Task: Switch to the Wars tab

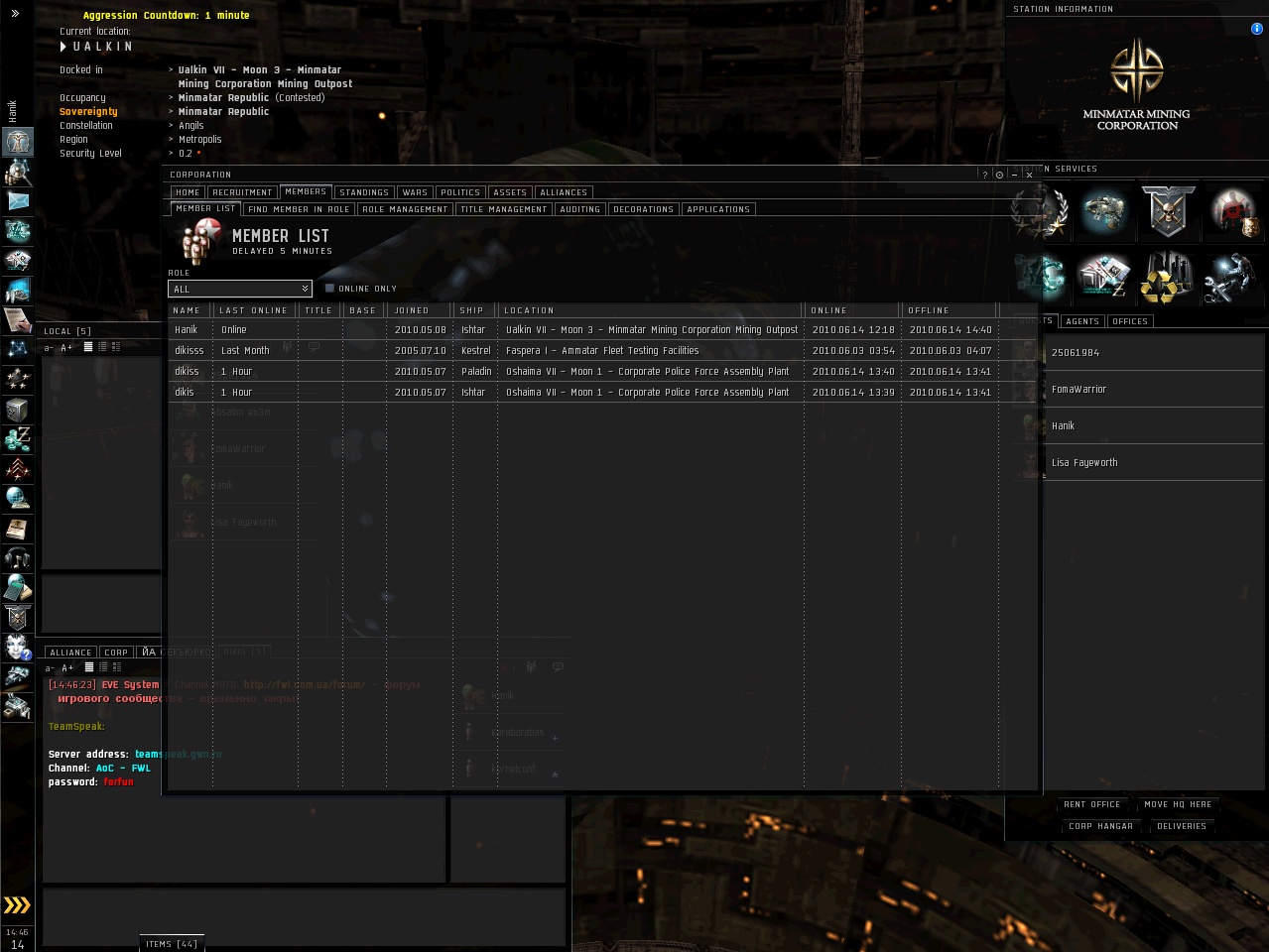Action: click(415, 192)
